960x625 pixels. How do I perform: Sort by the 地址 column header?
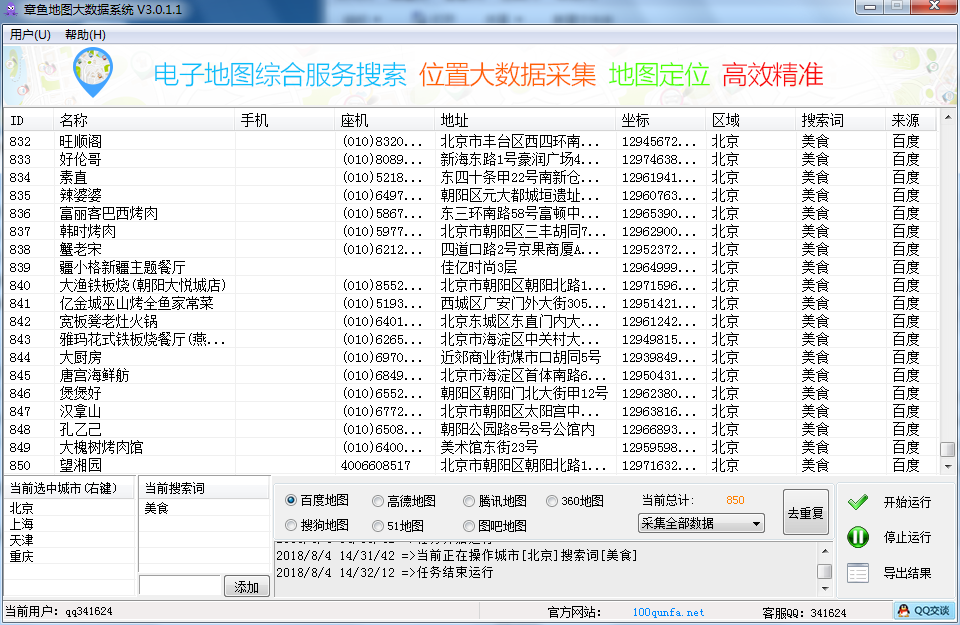pyautogui.click(x=525, y=121)
